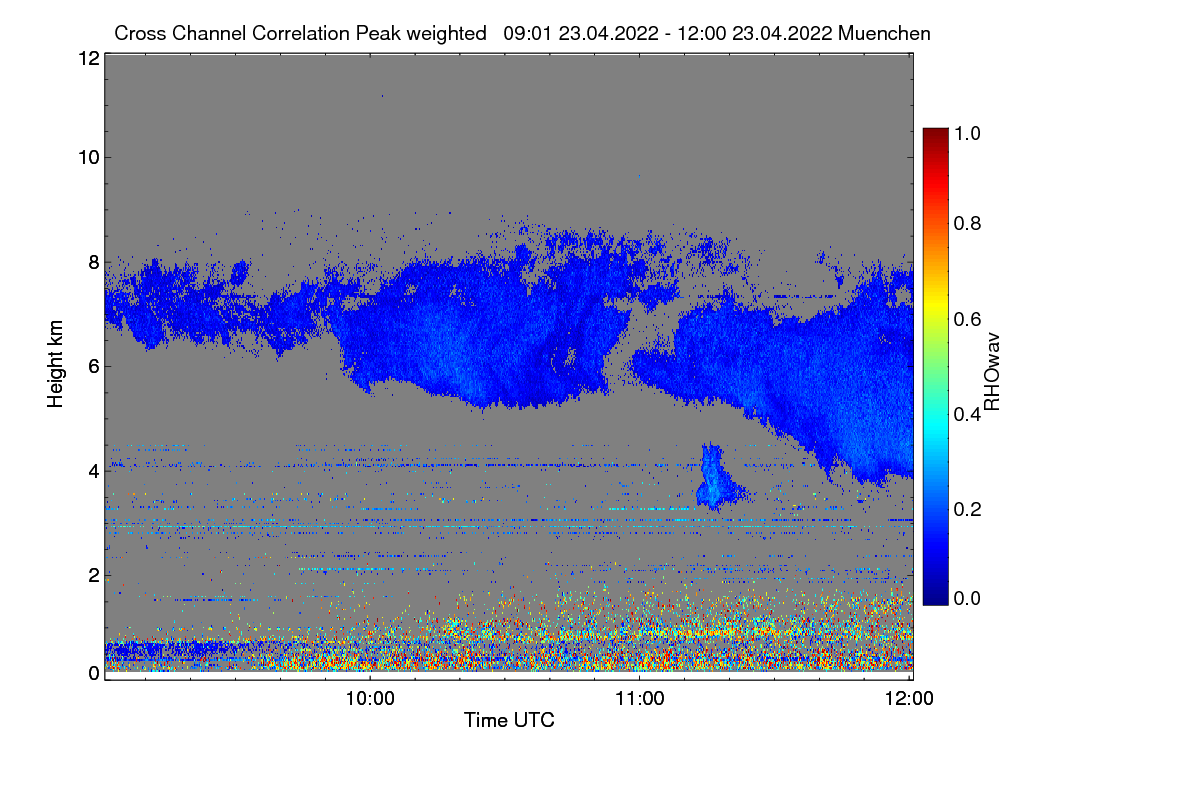Click the height axis label '0'
The width and height of the screenshot is (1200, 800).
(94, 672)
